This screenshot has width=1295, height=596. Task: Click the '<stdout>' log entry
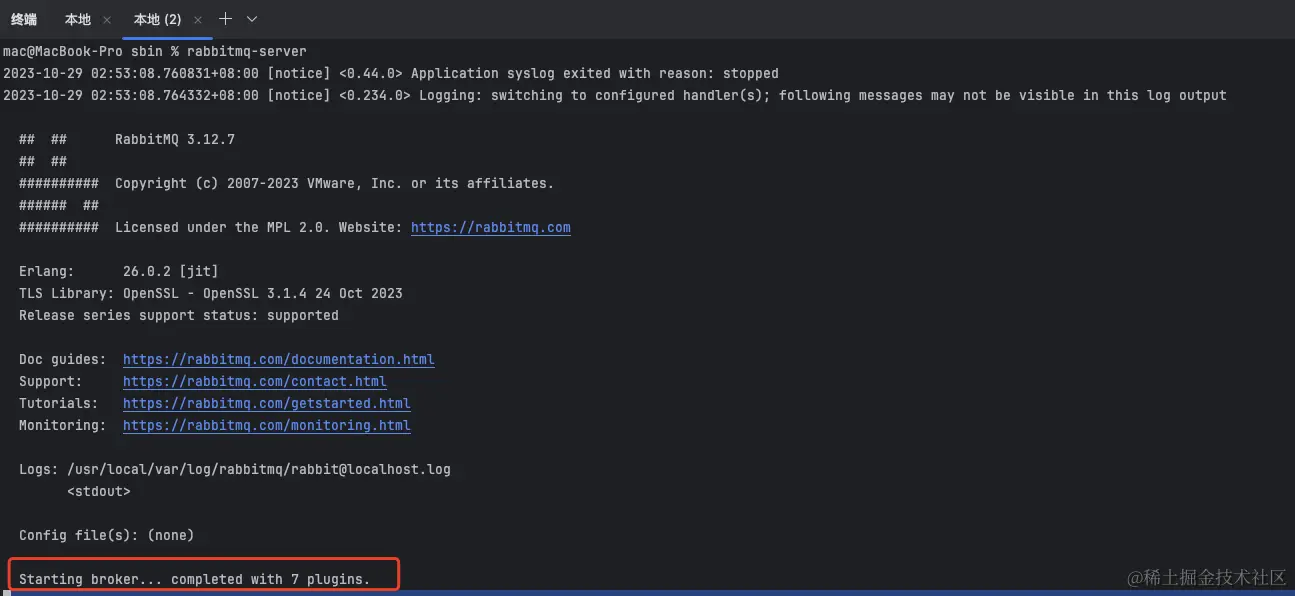pyautogui.click(x=99, y=491)
